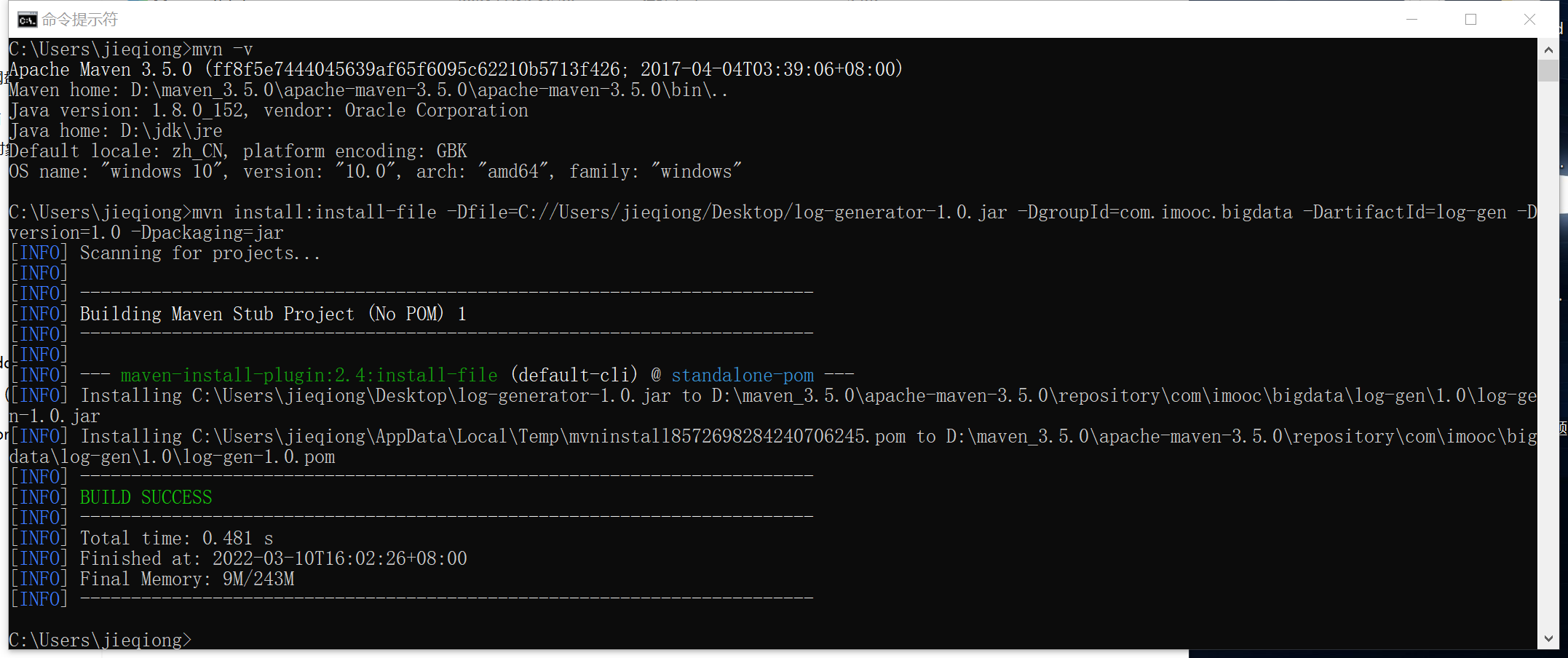
Task: Click the vertical scrollbar thumb
Action: click(1548, 71)
